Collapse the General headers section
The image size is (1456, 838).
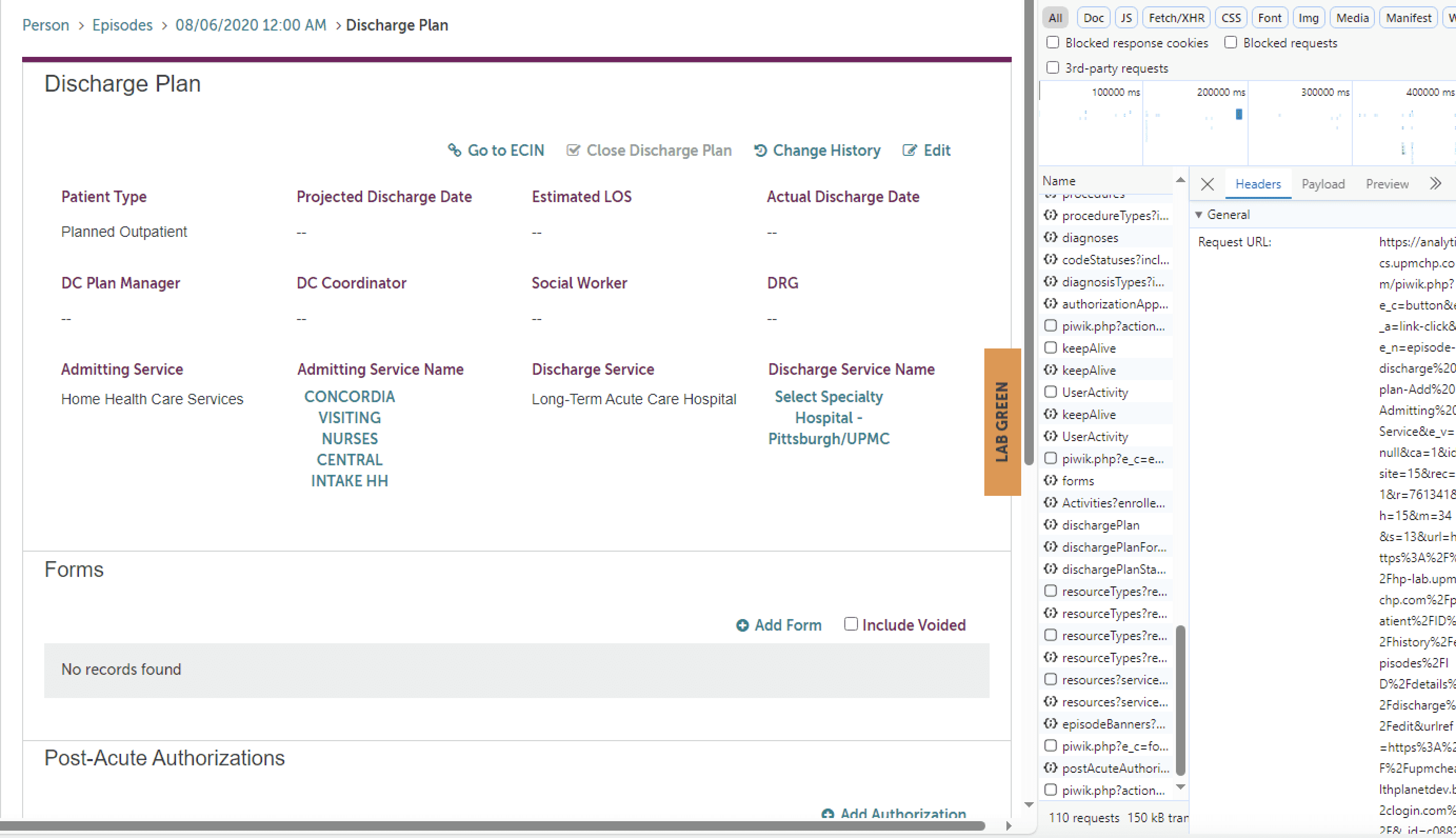(1199, 215)
